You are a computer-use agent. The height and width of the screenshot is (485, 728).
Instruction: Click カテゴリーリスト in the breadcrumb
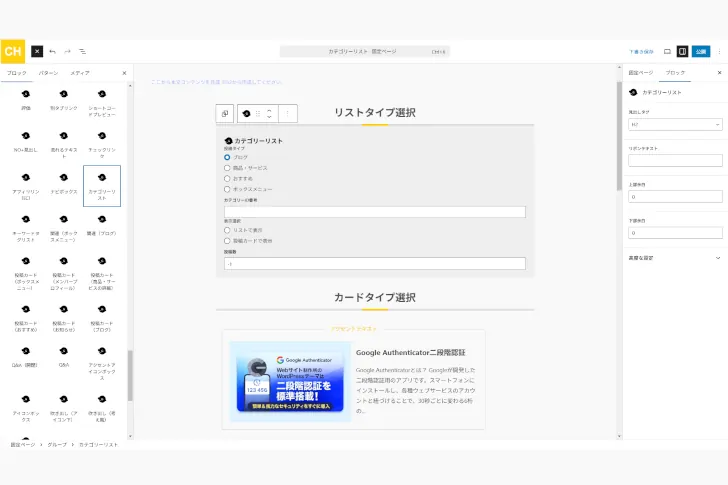[x=98, y=445]
